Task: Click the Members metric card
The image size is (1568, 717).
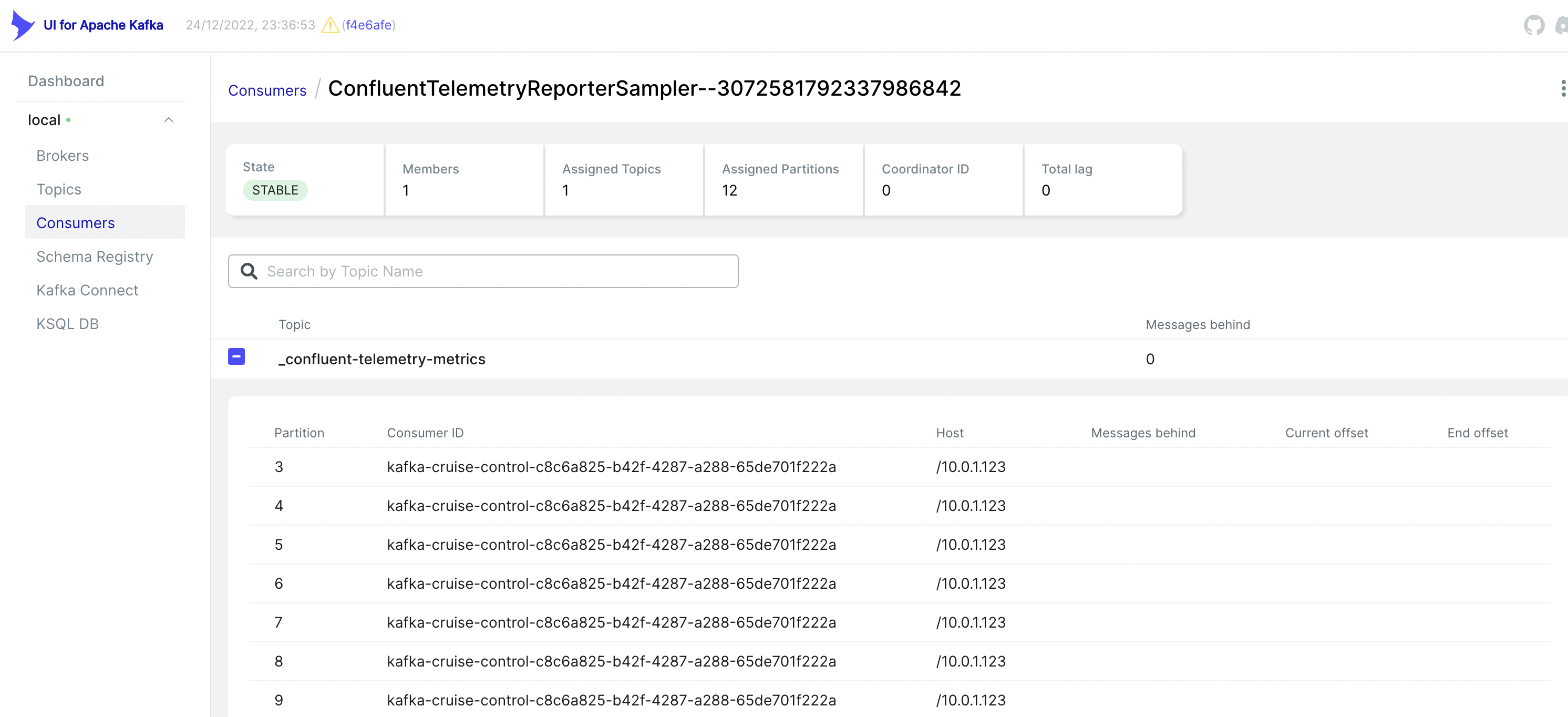Action: [464, 180]
